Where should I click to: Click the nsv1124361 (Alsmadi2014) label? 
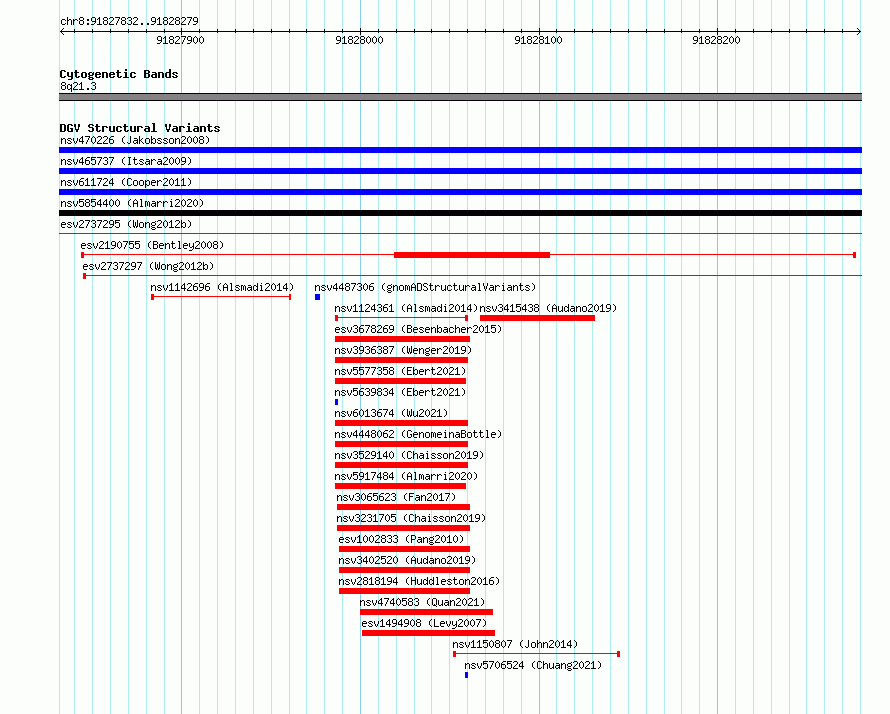point(406,308)
